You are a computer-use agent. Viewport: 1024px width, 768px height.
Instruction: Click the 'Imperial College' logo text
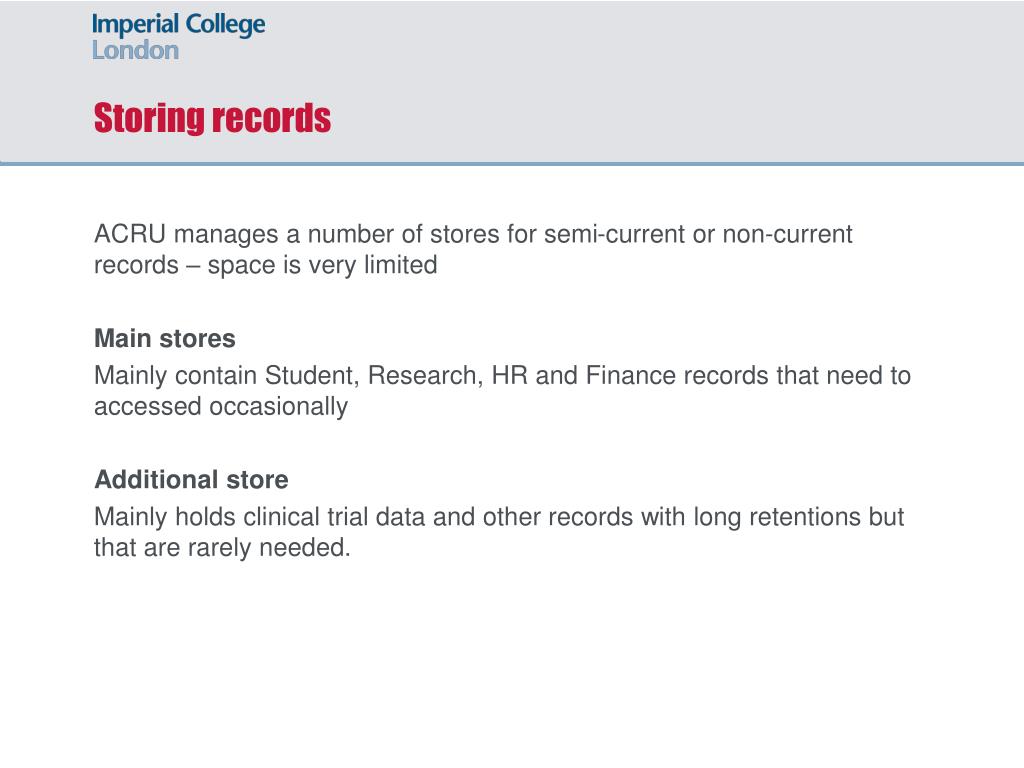point(178,25)
